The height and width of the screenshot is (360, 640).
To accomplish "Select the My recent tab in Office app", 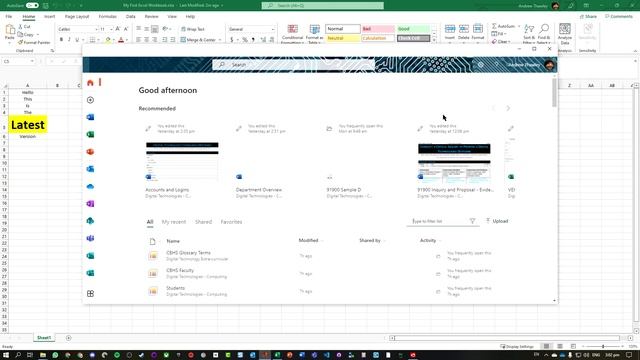I will click(x=174, y=222).
